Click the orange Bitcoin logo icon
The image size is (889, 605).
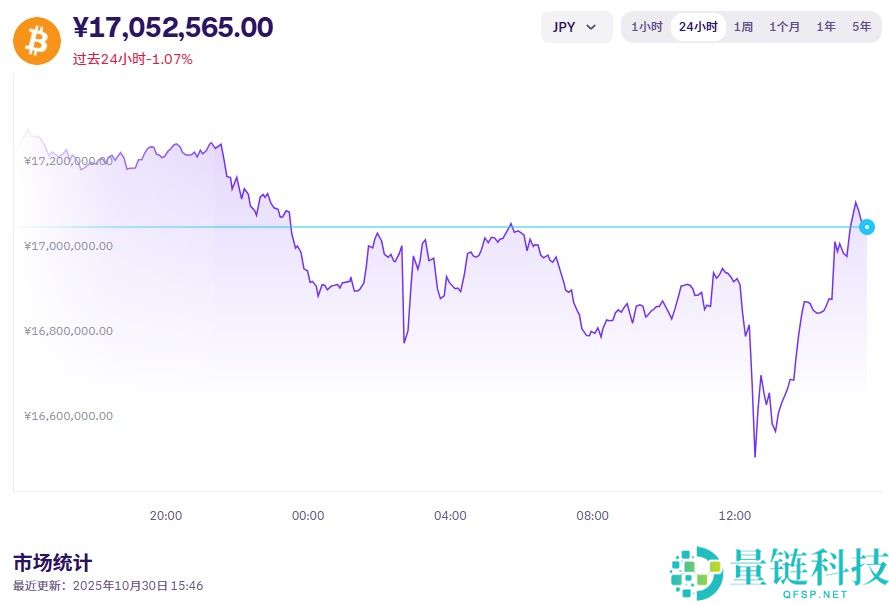pos(37,40)
